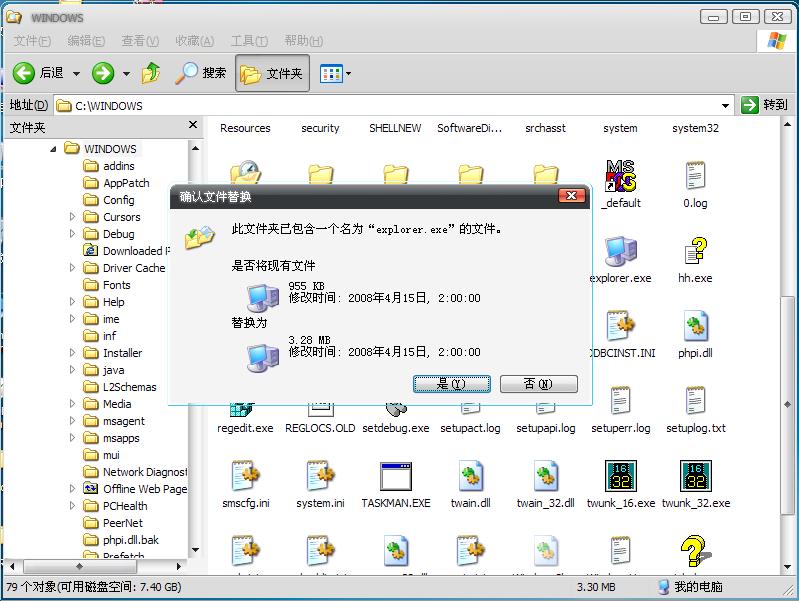Select the setuperr.log file icon
The width and height of the screenshot is (799, 601).
click(x=620, y=401)
